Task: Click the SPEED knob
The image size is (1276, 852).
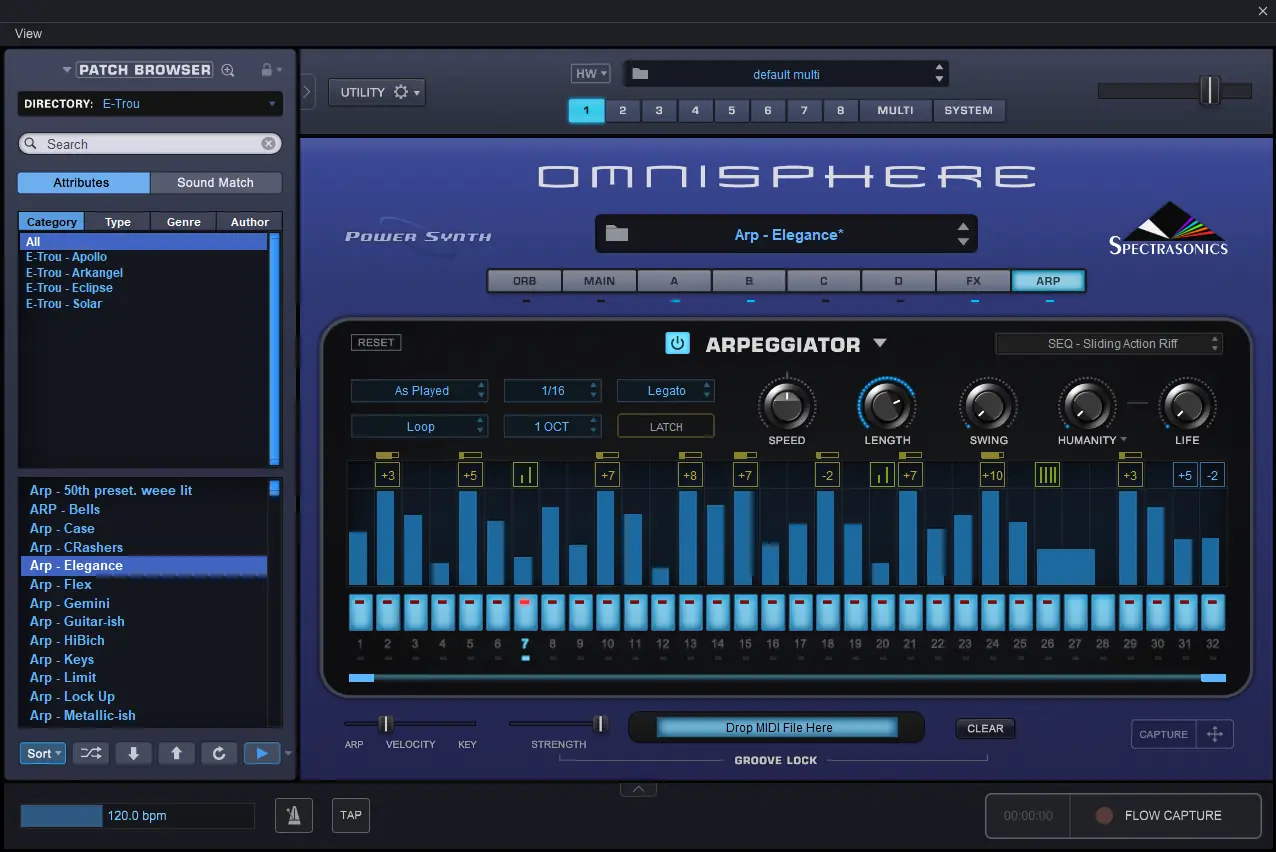Action: click(x=787, y=406)
